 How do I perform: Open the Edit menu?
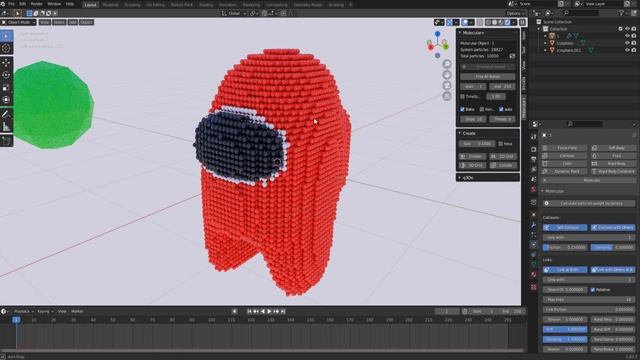[x=22, y=4]
